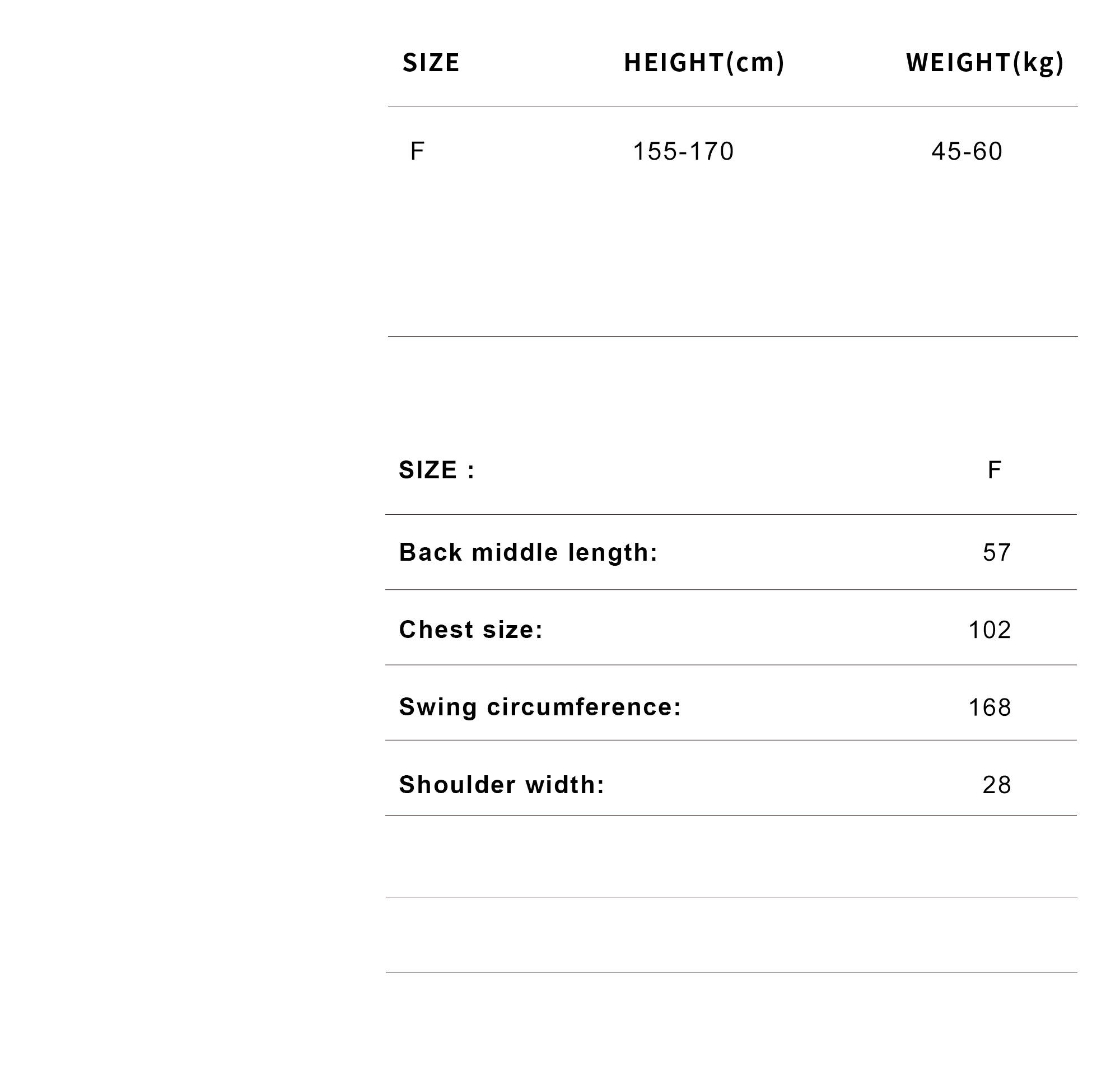Select size F under the SIZE header

pyautogui.click(x=417, y=151)
